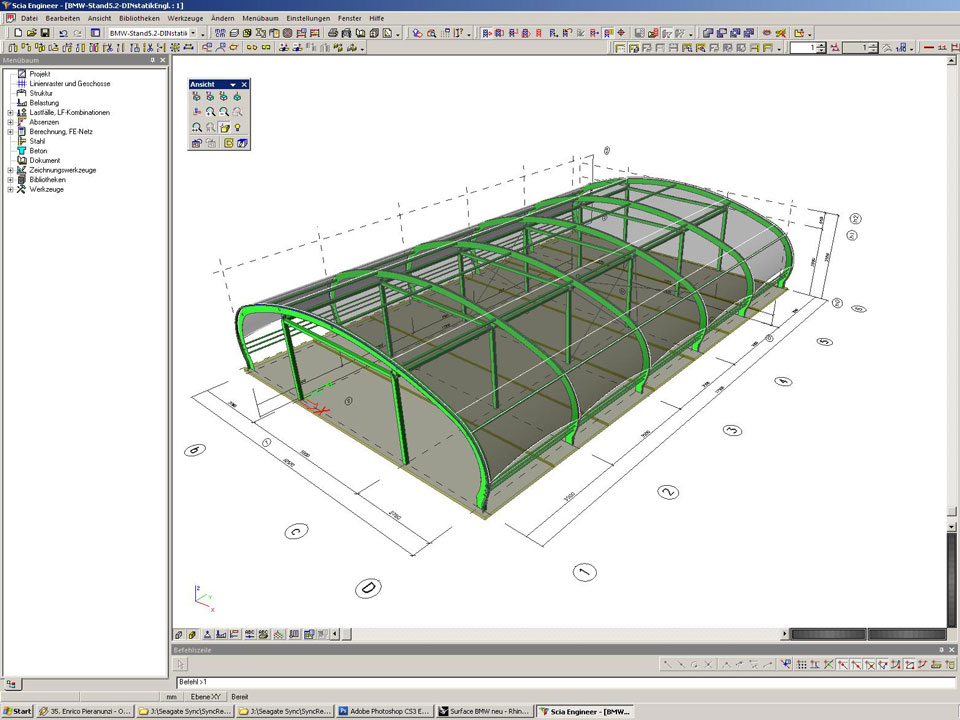960x720 pixels.
Task: Click the New file icon
Action: point(19,33)
